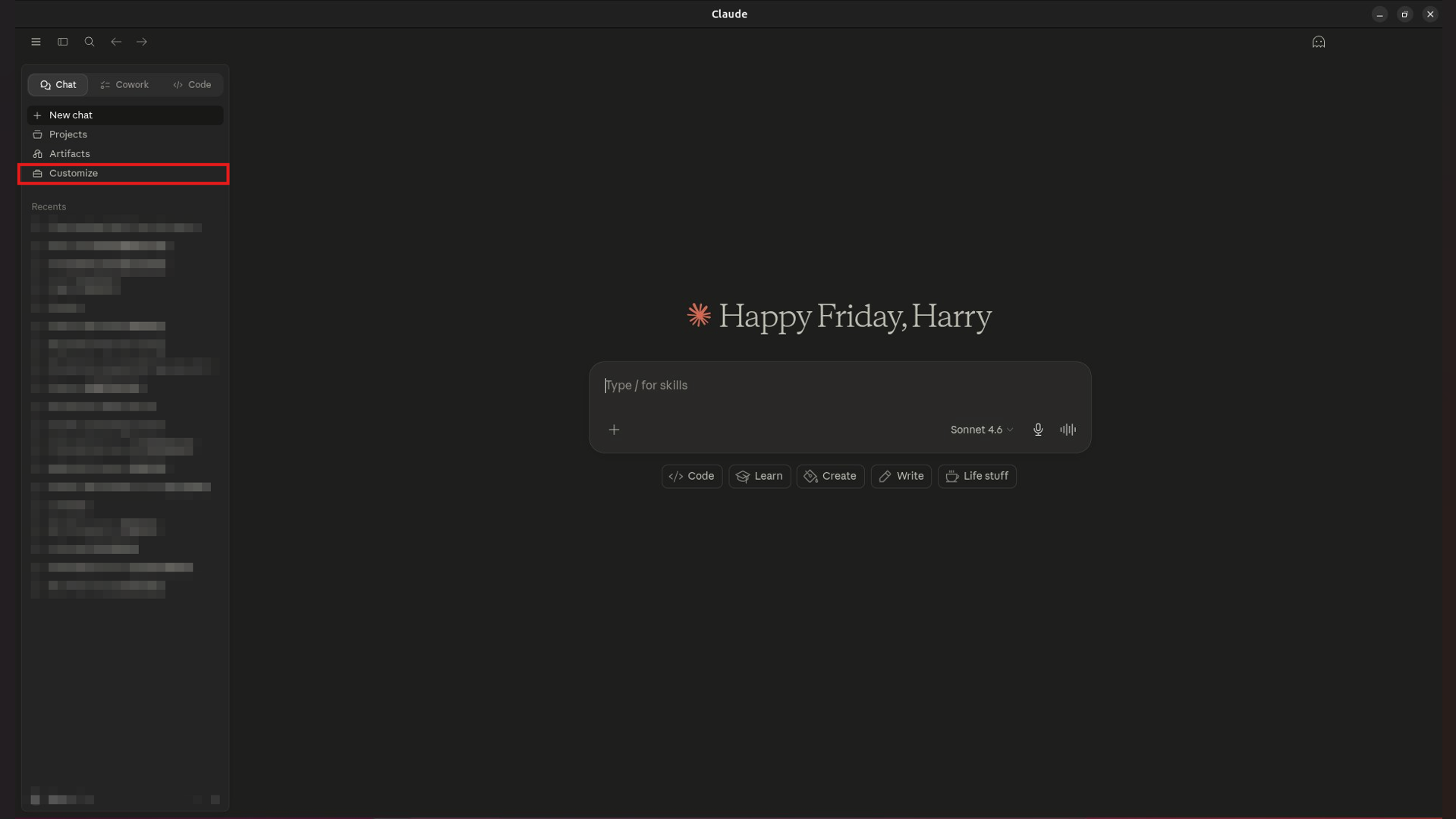Open Customize in the sidebar
The height and width of the screenshot is (819, 1456).
[x=125, y=174]
